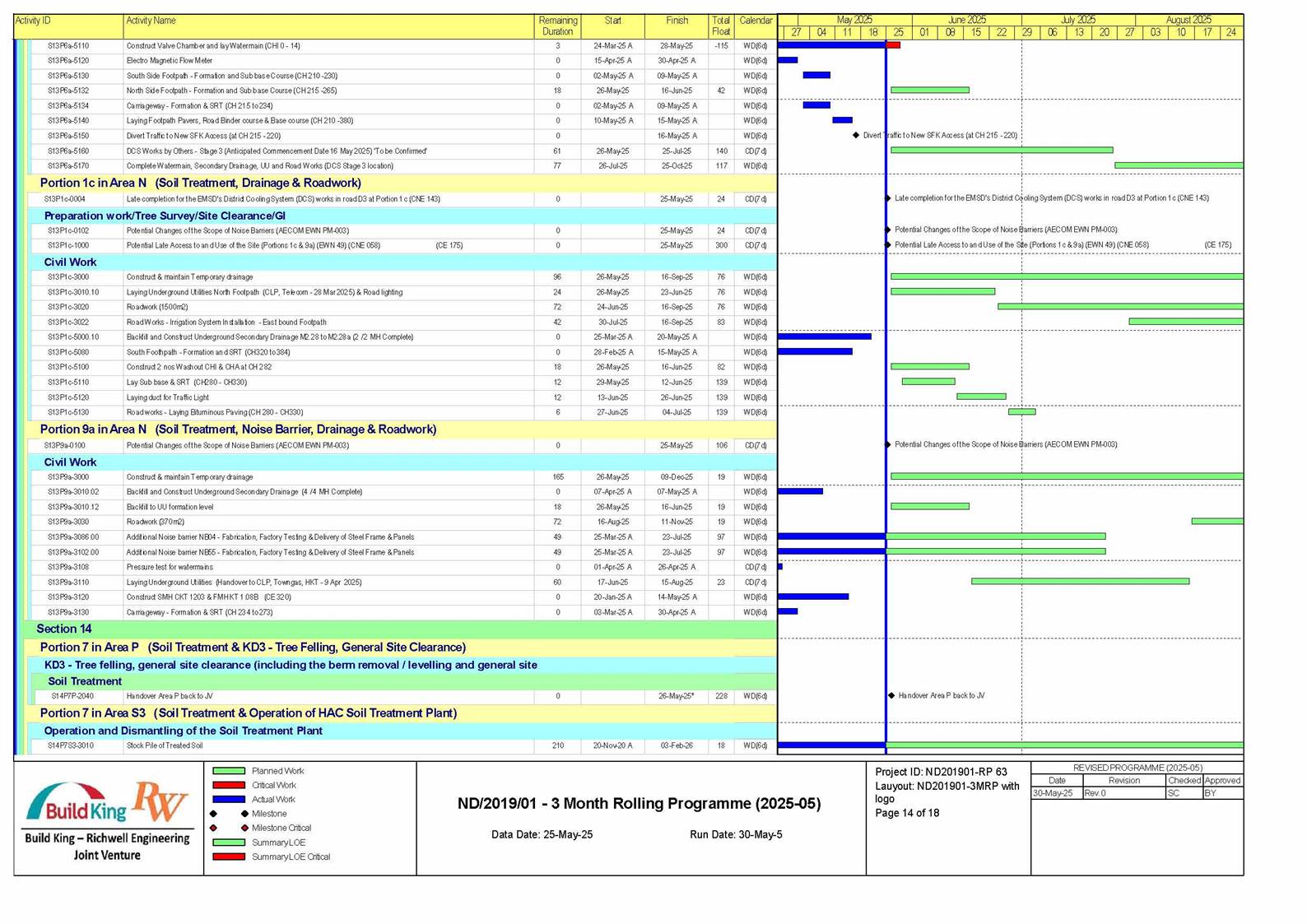Click the 'Run Date: 30-May-5' text

pyautogui.click(x=737, y=834)
